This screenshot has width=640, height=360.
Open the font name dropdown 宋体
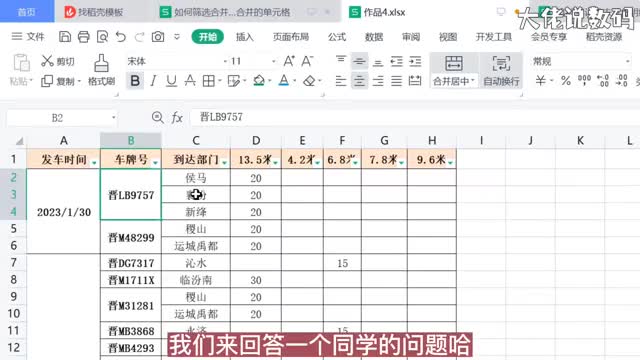pos(226,61)
